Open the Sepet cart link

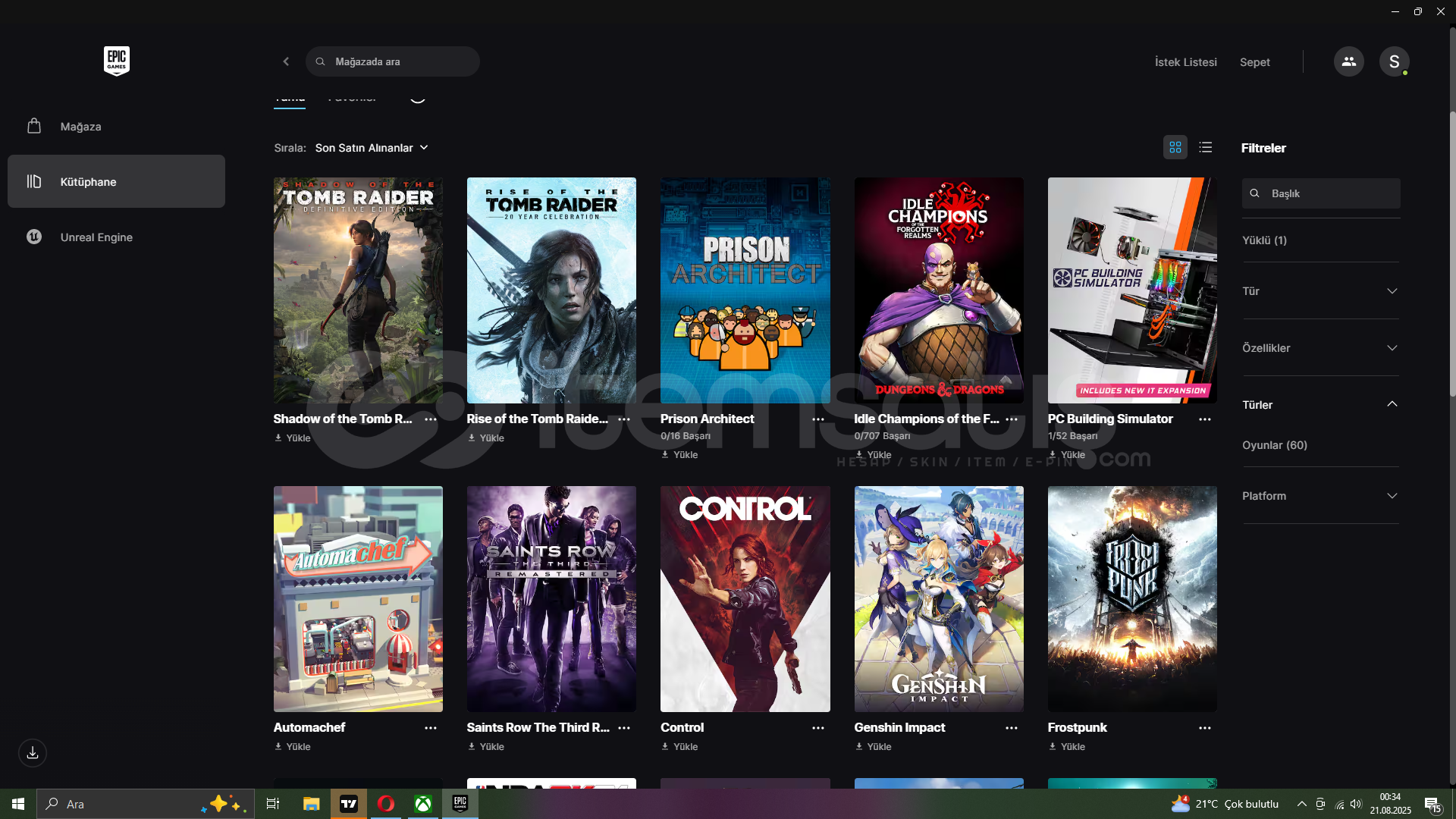click(x=1254, y=62)
